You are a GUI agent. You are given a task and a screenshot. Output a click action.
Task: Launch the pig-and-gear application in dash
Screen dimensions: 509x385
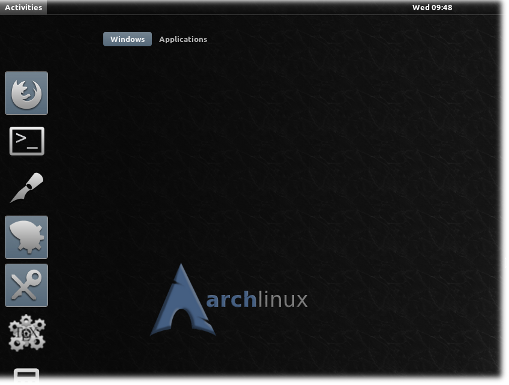pyautogui.click(x=26, y=237)
